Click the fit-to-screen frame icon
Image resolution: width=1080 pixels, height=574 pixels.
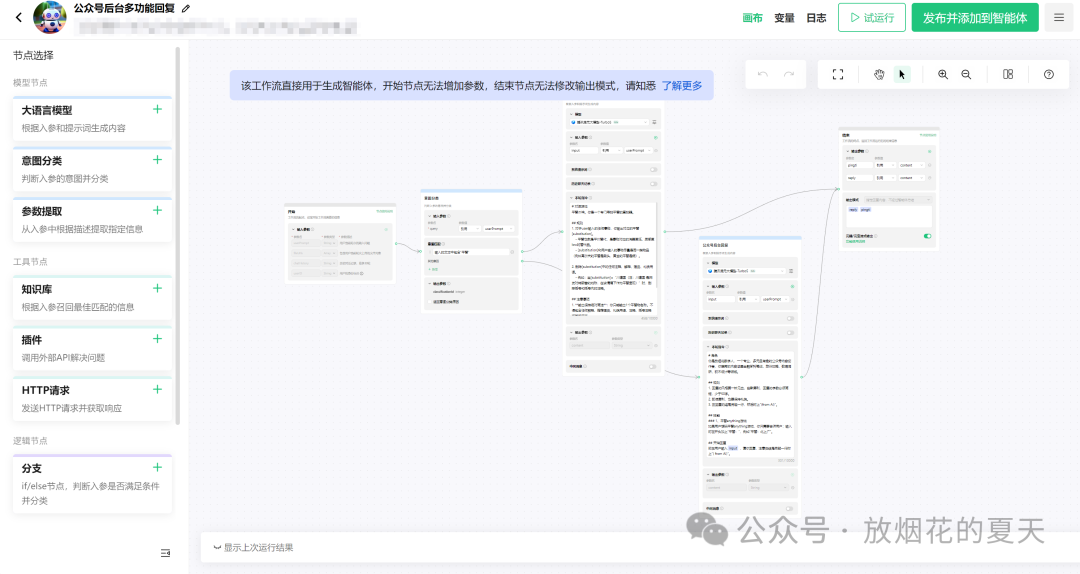(x=838, y=74)
